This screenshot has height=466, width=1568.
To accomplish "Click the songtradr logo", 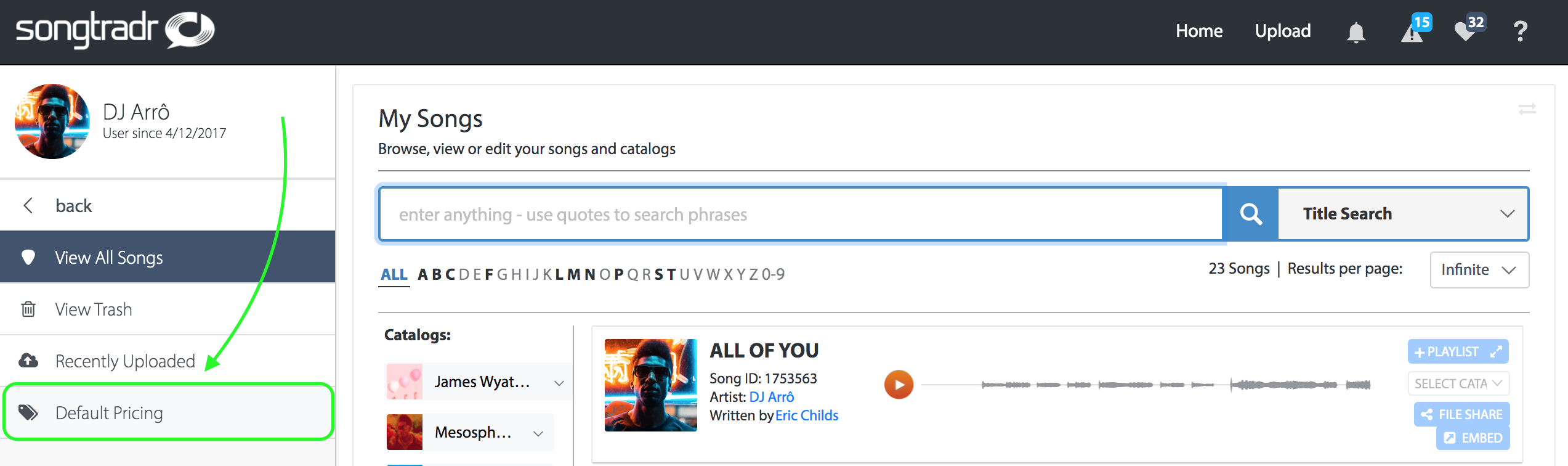I will 115,30.
